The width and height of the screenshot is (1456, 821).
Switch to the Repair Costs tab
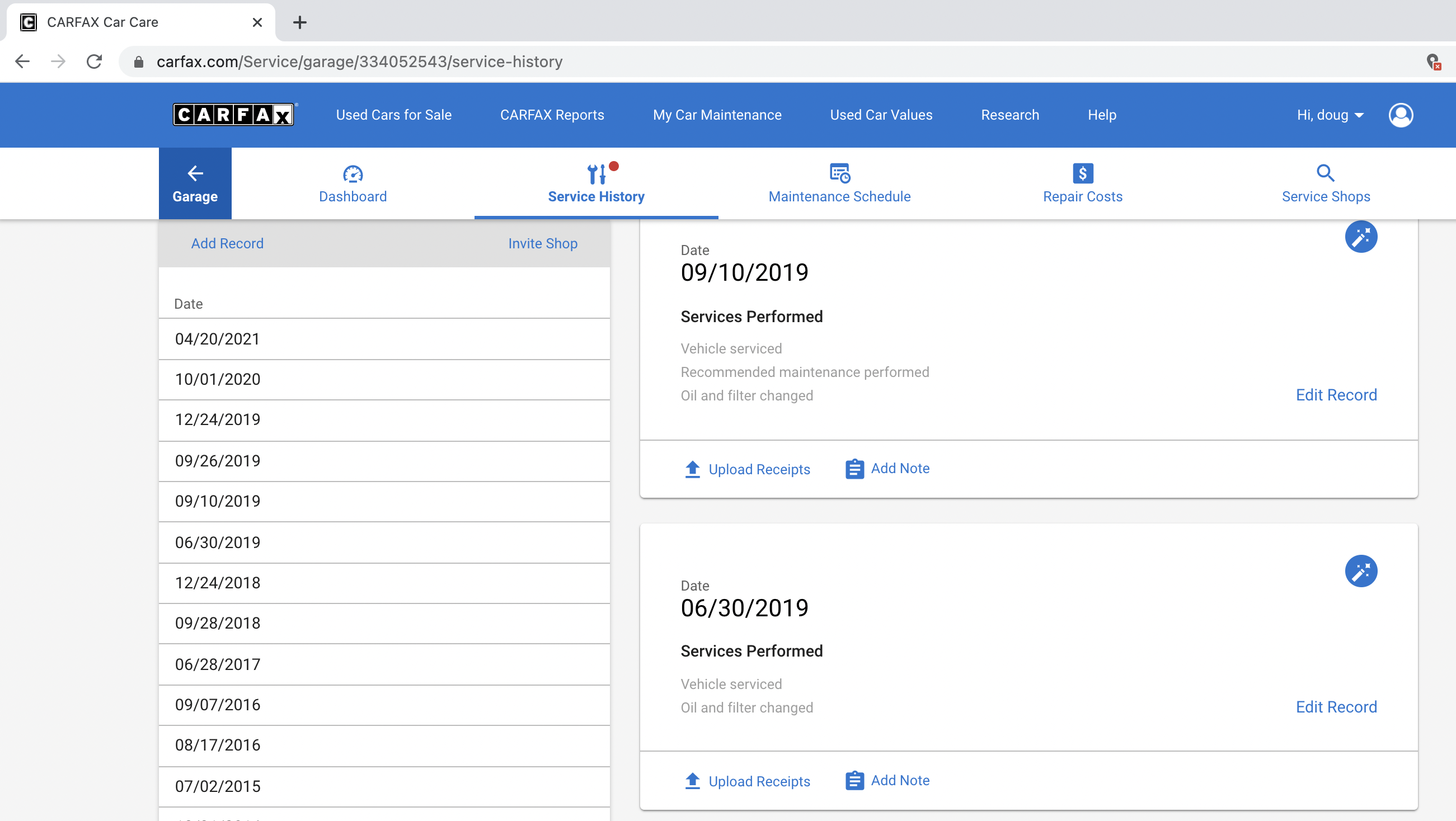point(1082,183)
